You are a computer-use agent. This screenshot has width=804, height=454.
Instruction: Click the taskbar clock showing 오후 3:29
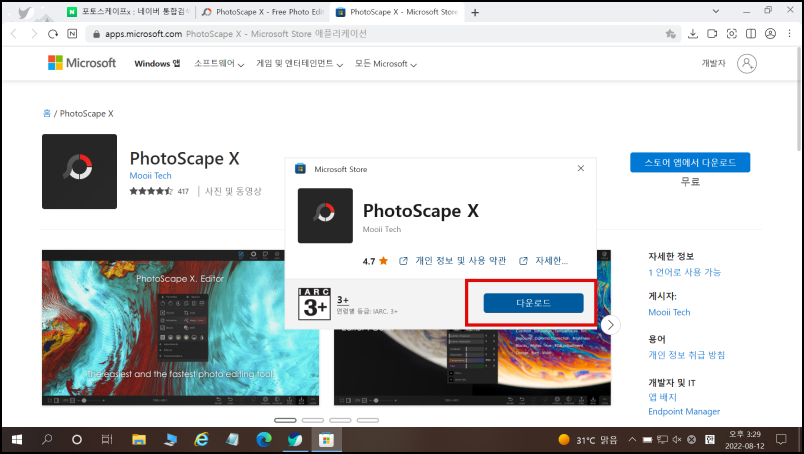pyautogui.click(x=745, y=440)
